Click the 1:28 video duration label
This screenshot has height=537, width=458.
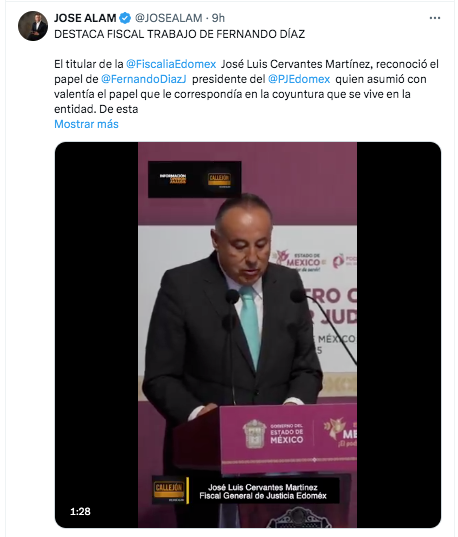click(80, 511)
